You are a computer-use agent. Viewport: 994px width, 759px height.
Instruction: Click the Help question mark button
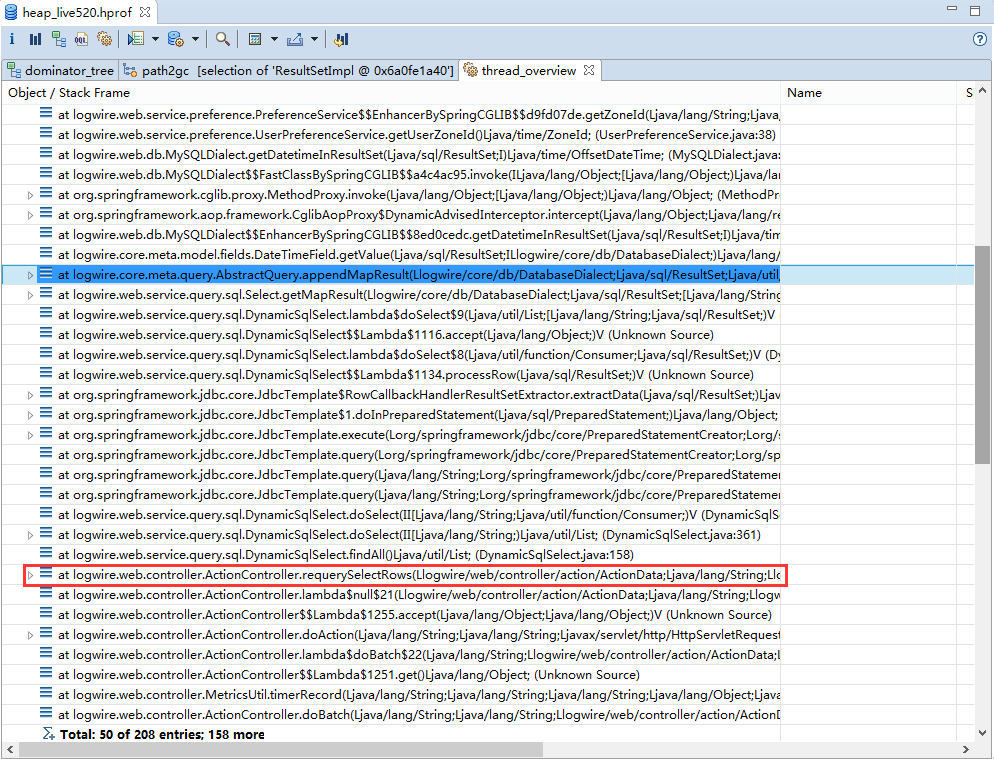[979, 38]
